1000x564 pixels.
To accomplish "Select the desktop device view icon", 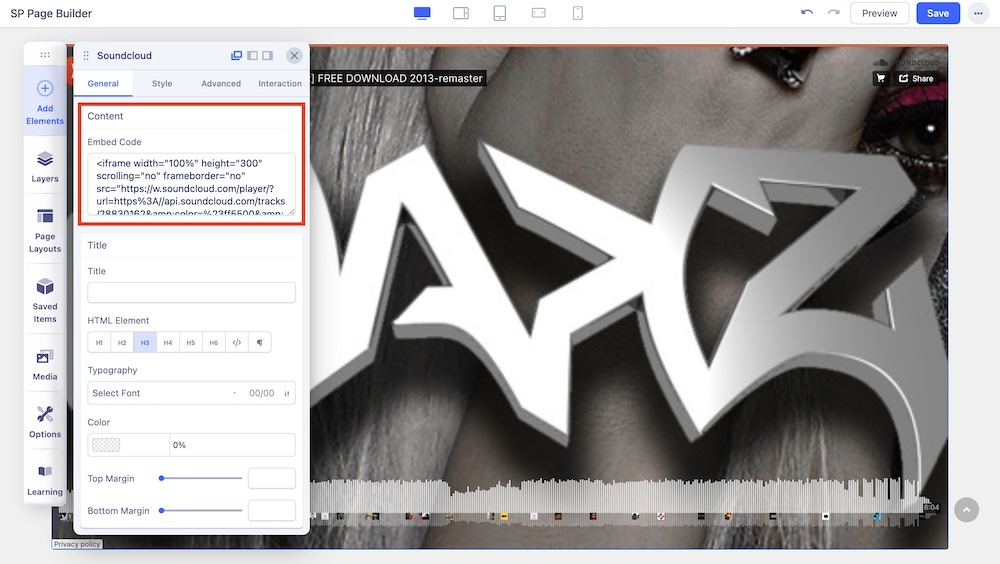I will point(422,13).
